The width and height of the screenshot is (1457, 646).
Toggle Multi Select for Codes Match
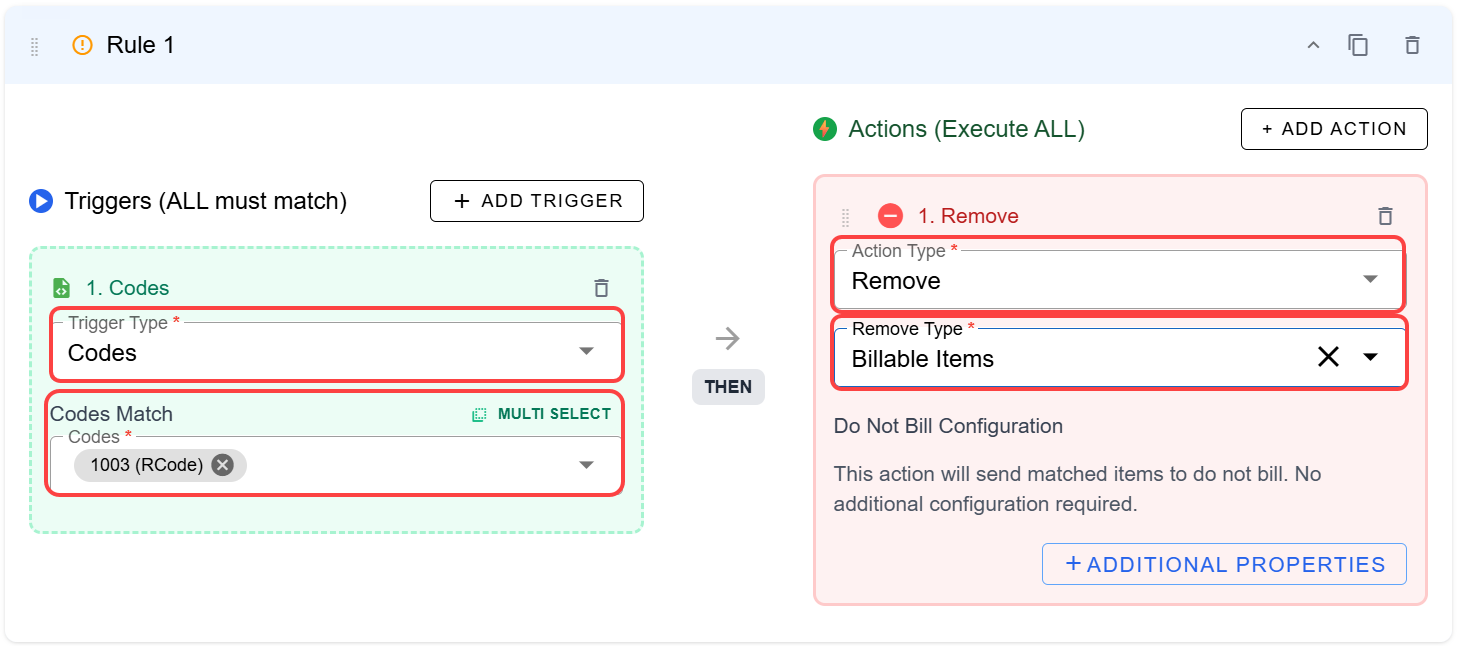pos(542,414)
